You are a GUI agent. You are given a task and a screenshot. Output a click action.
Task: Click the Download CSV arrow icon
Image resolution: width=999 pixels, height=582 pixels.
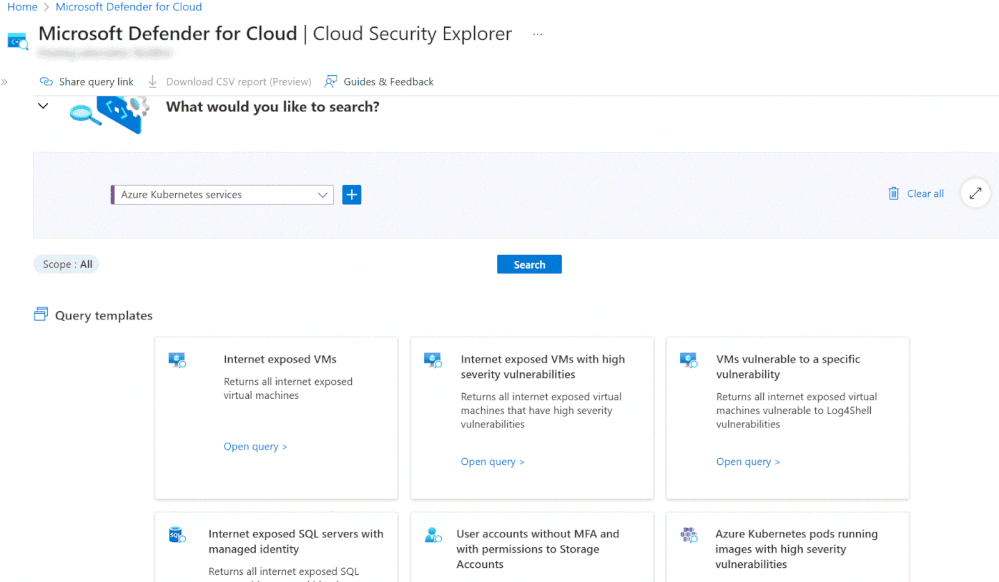[x=152, y=82]
